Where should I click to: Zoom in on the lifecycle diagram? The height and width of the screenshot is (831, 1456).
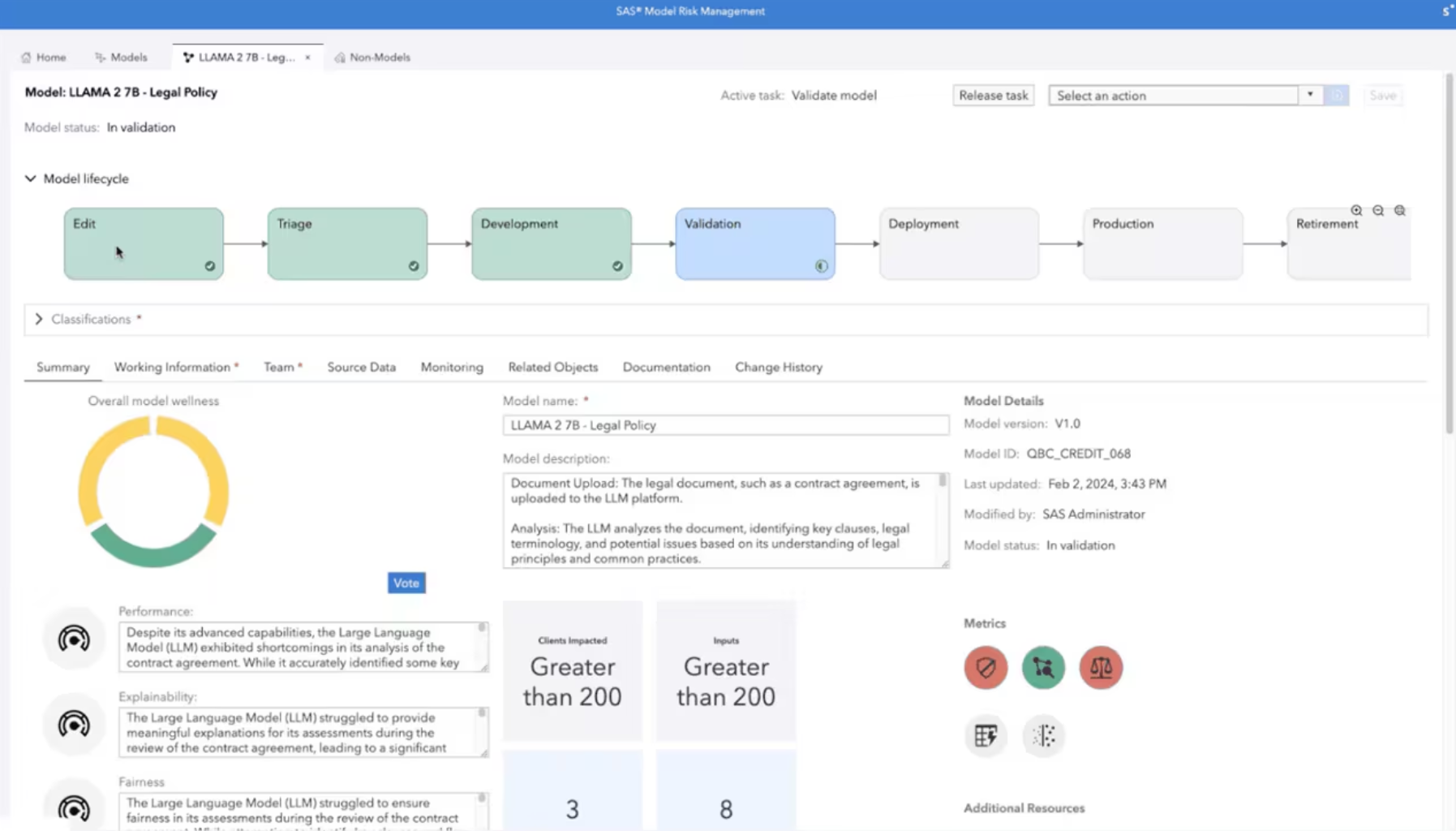1356,210
